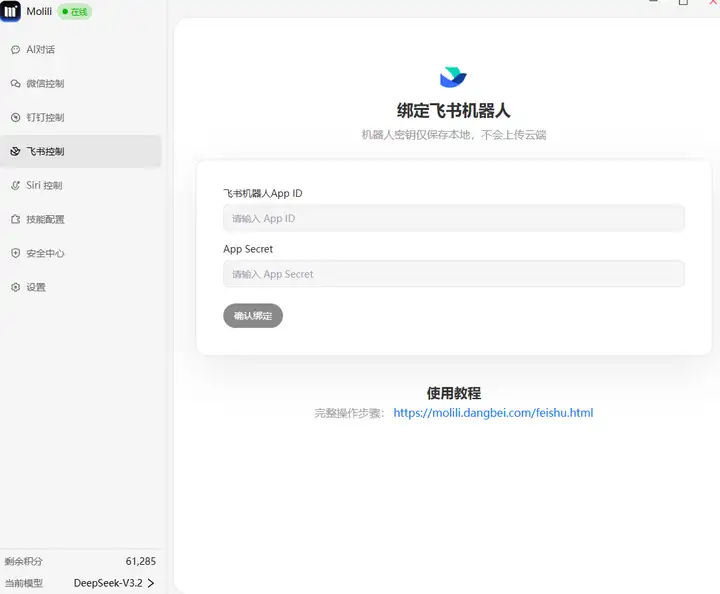Click the 飞书机器人App ID field label
Viewport: 720px width, 594px height.
(x=263, y=193)
